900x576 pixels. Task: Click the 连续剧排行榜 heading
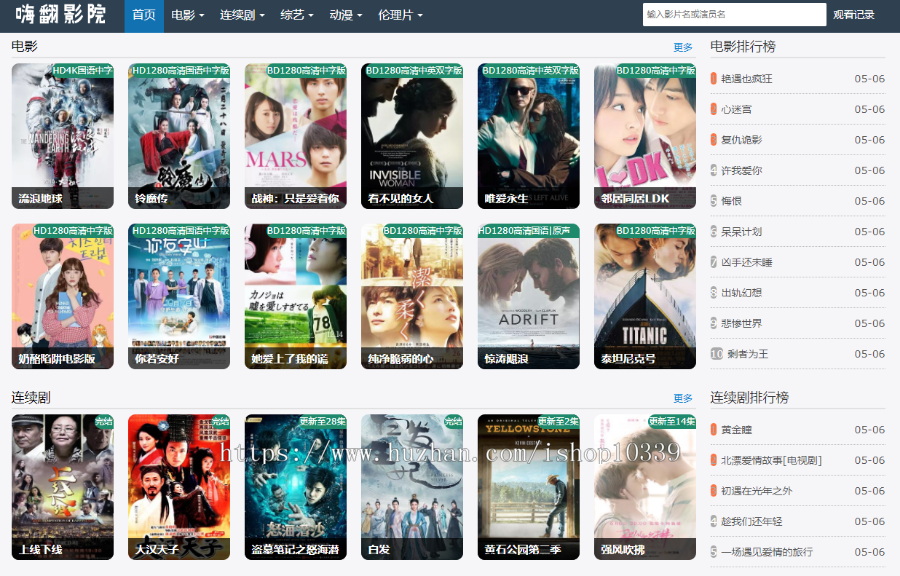(x=749, y=398)
